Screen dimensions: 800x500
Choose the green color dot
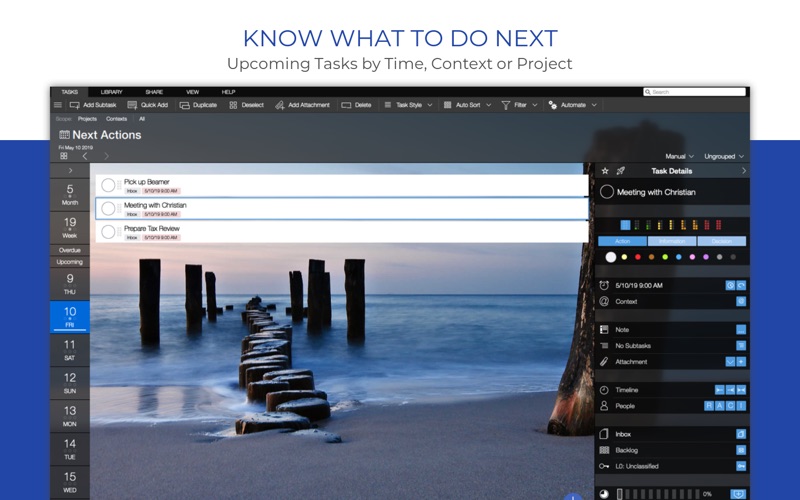(665, 257)
